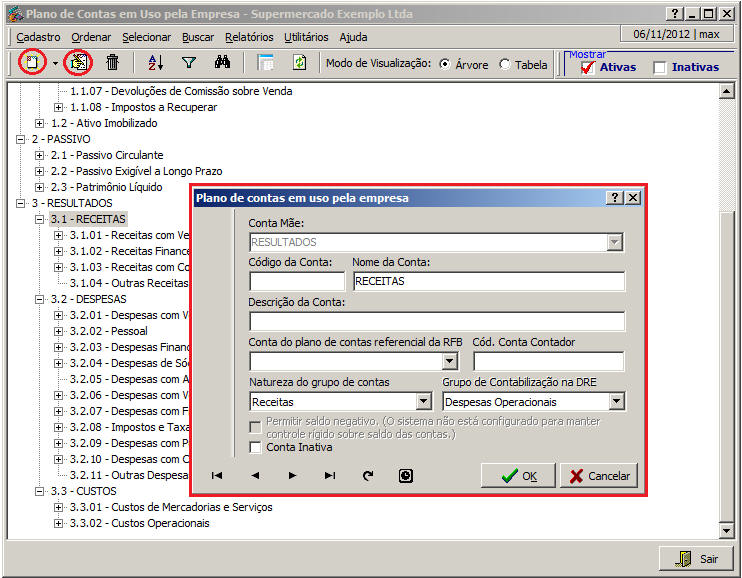Select the Tabela visualization mode
Screen dimensions: 742x578
click(505, 64)
